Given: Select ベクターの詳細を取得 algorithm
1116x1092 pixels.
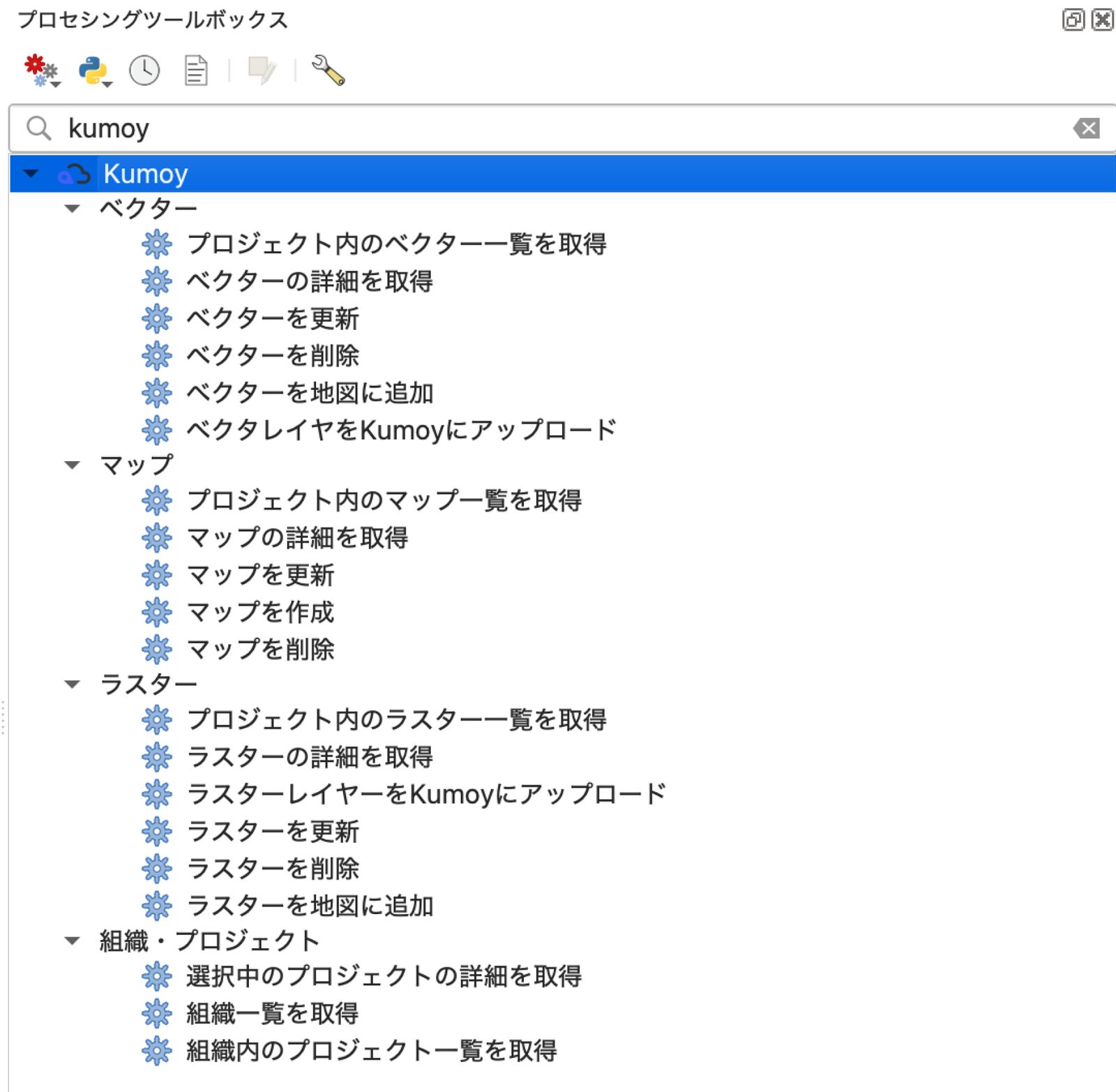Looking at the screenshot, I should tap(310, 281).
